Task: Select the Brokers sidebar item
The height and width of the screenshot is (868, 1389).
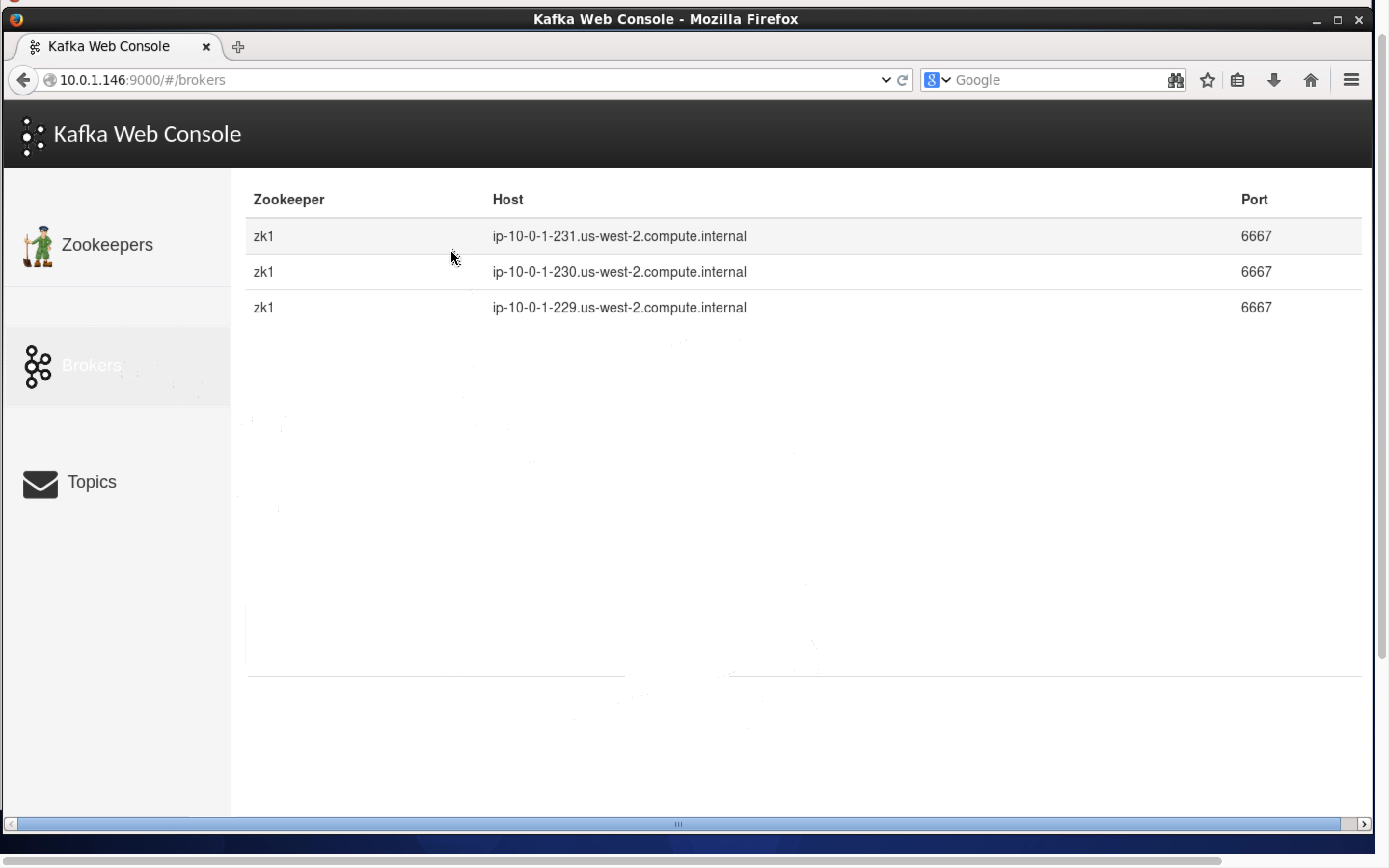Action: click(x=117, y=366)
